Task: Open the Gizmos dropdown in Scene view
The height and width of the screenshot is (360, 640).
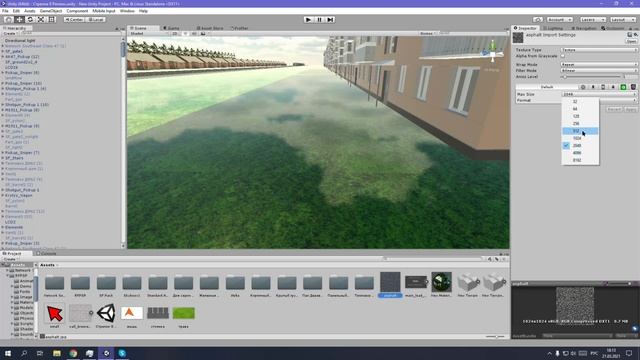Action: coord(428,33)
